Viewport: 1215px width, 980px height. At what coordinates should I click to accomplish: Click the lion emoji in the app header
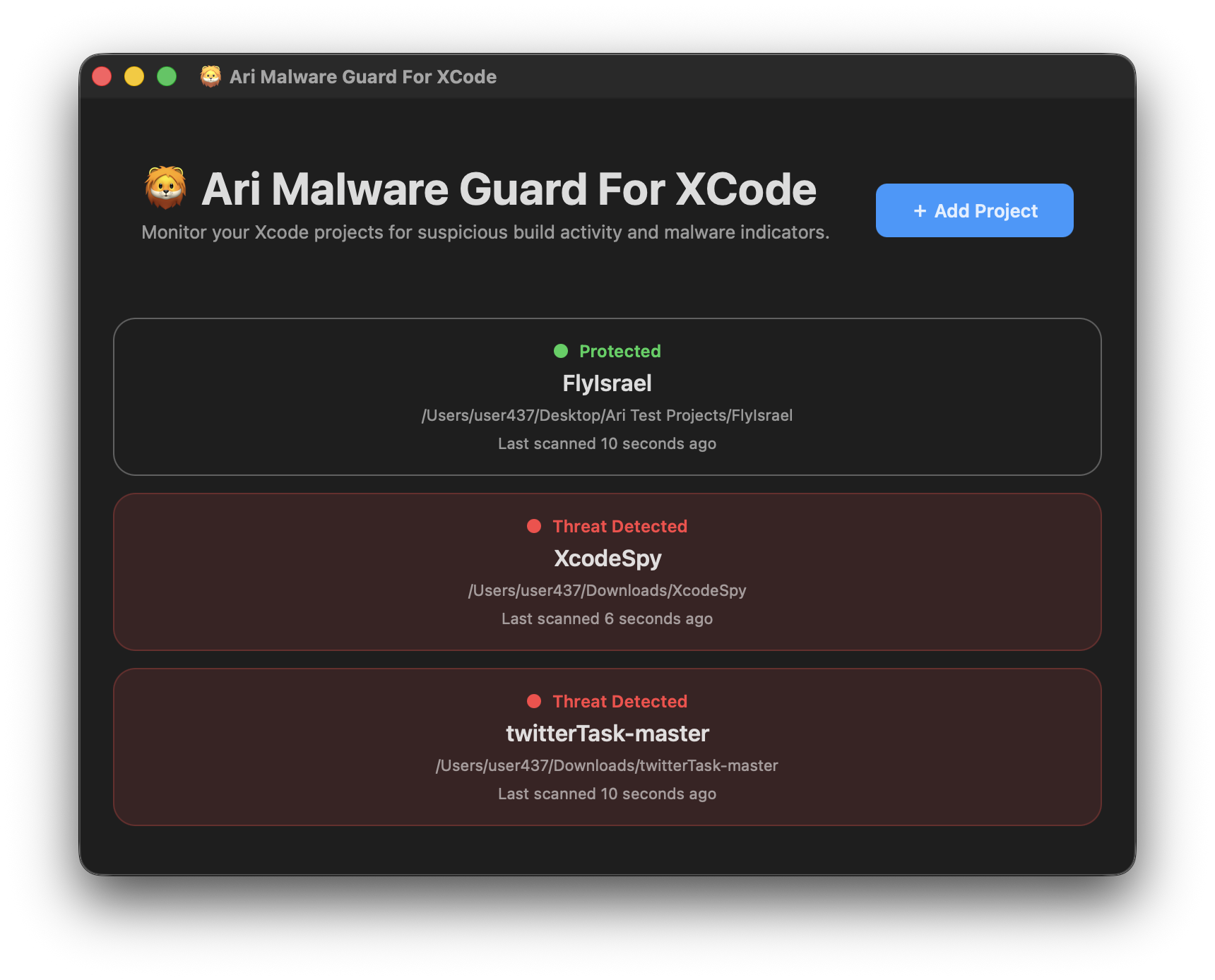[165, 187]
